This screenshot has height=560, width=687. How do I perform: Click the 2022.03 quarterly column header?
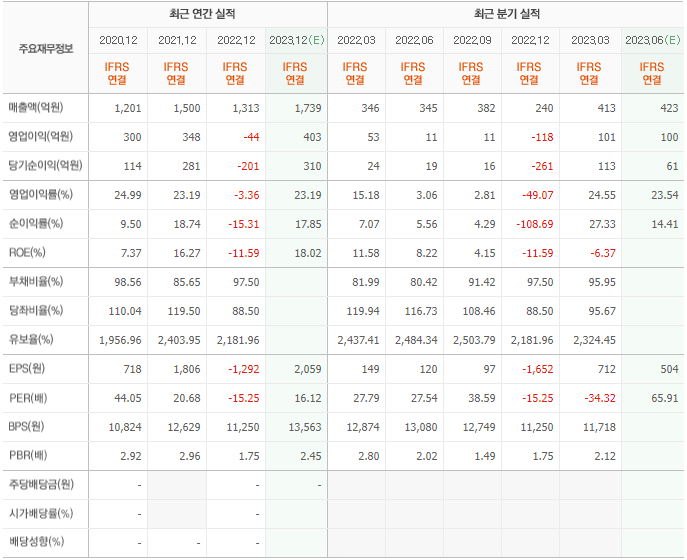coord(357,40)
